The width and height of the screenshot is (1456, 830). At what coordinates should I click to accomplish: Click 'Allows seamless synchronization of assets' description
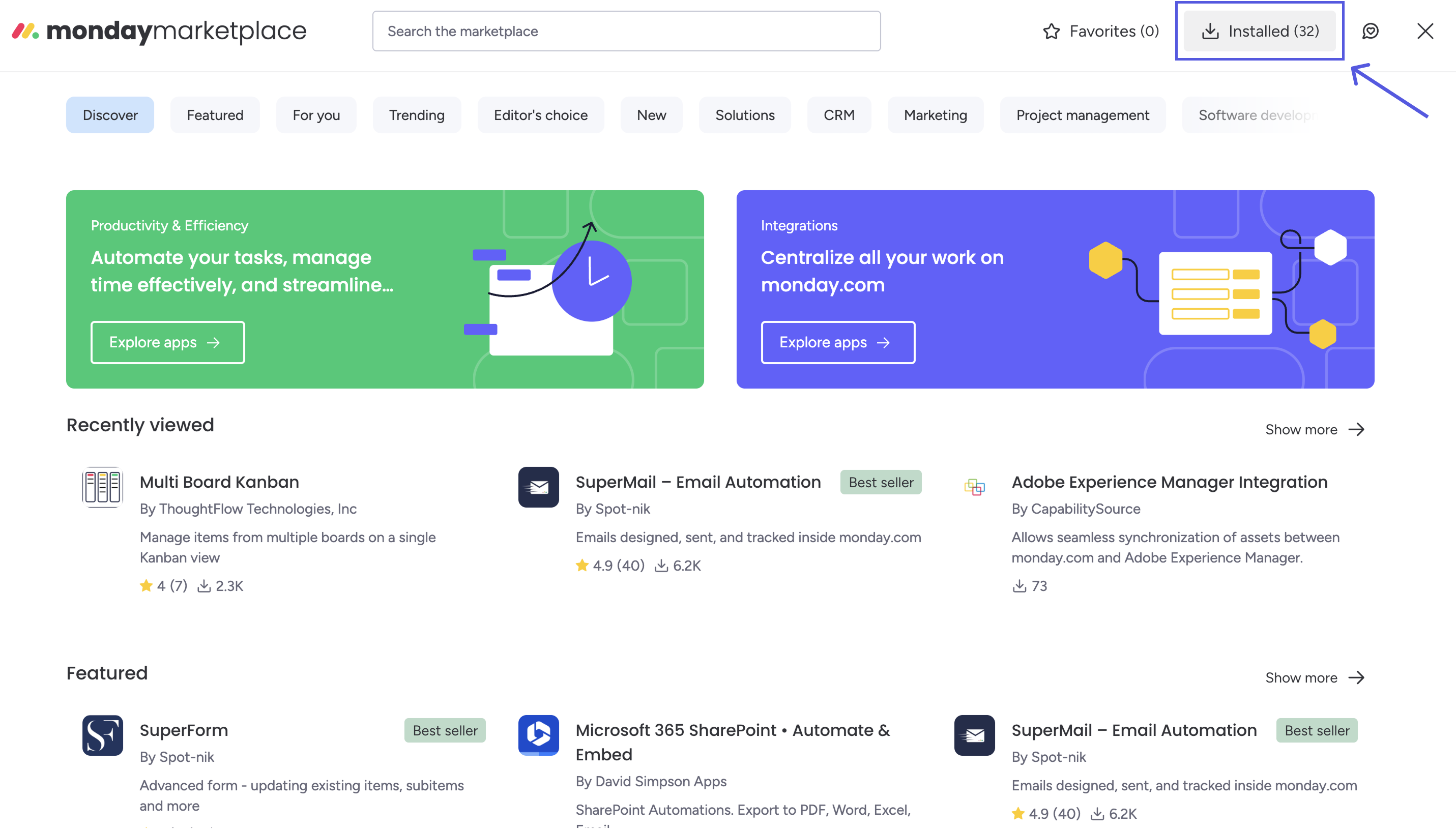[x=1175, y=547]
